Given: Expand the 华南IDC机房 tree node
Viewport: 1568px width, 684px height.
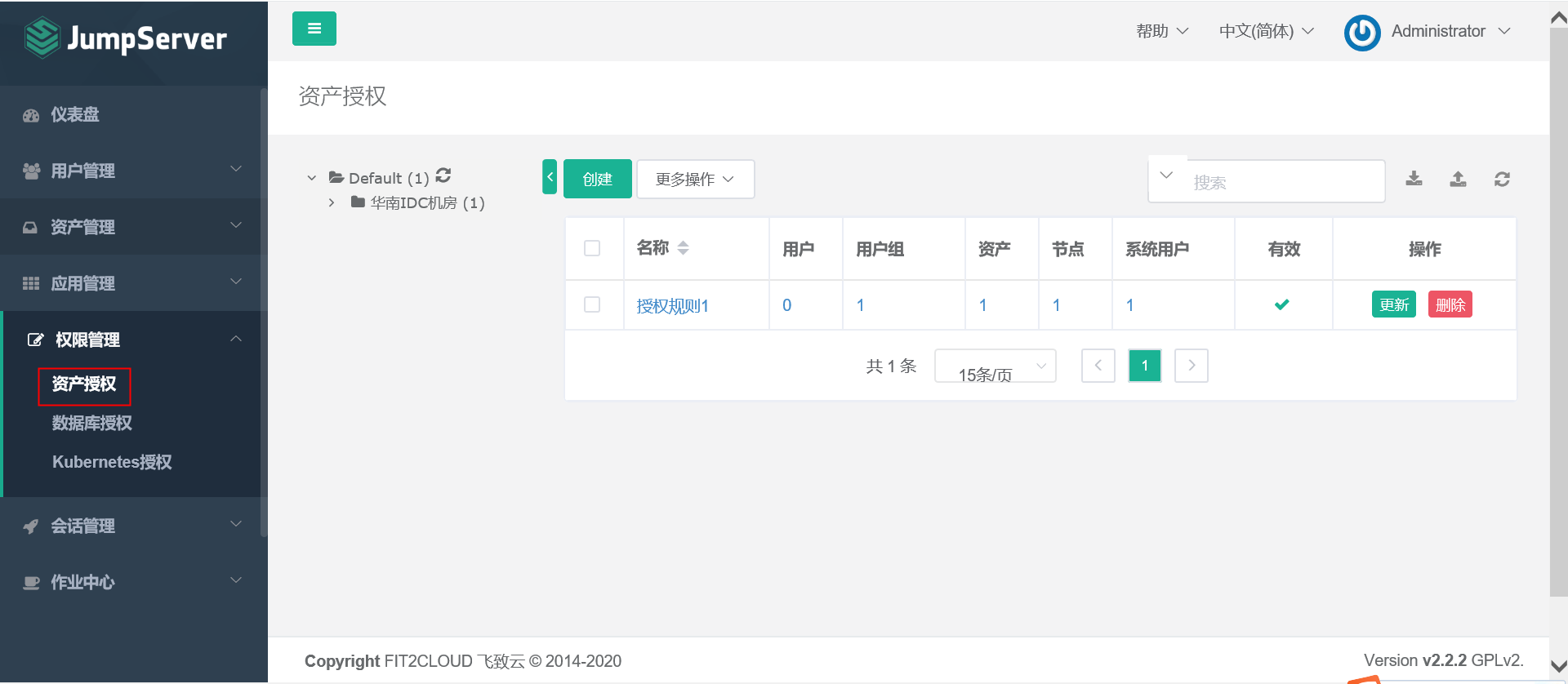Looking at the screenshot, I should tap(332, 202).
